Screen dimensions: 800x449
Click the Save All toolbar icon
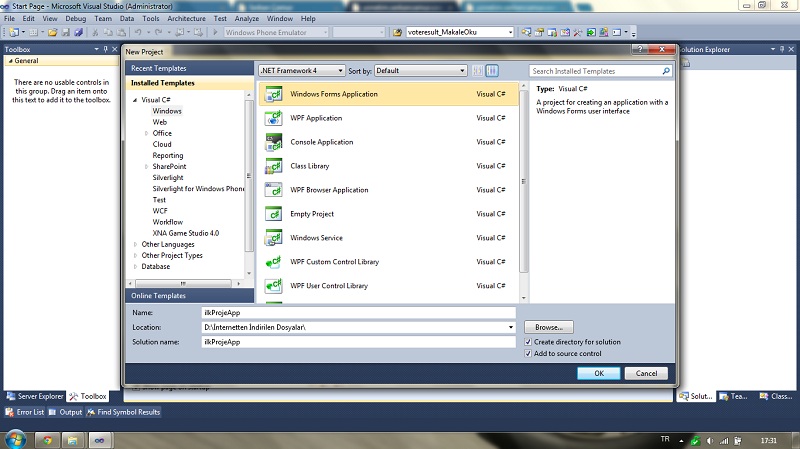click(79, 32)
